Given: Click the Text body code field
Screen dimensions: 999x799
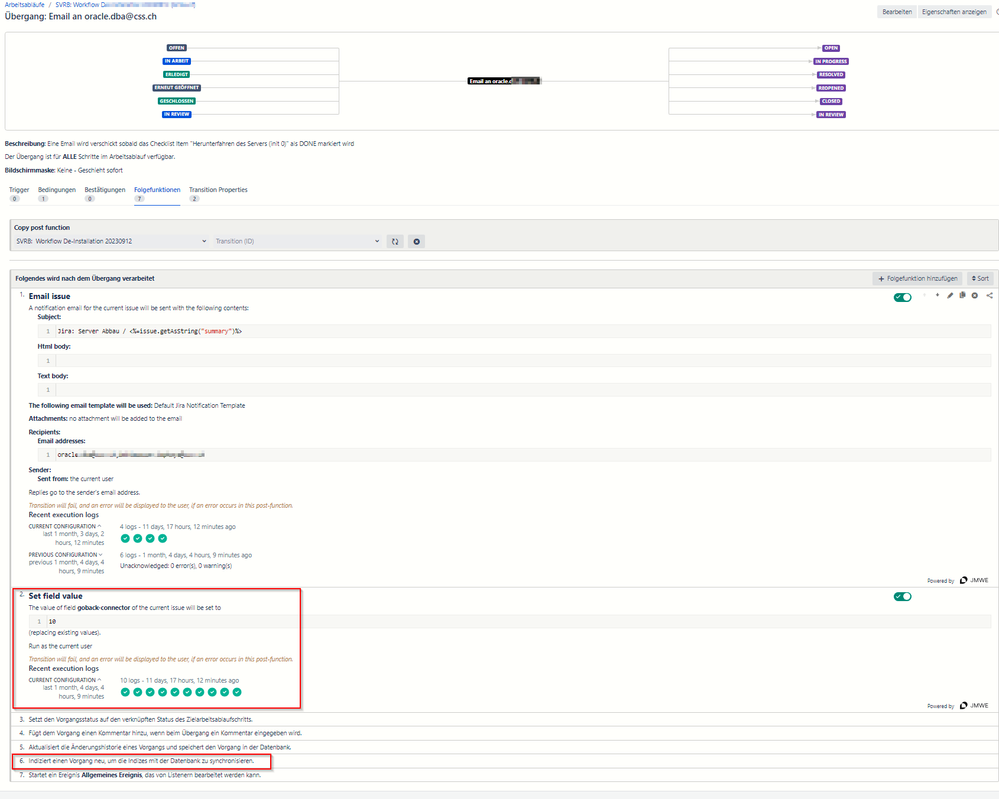Looking at the screenshot, I should [x=514, y=389].
